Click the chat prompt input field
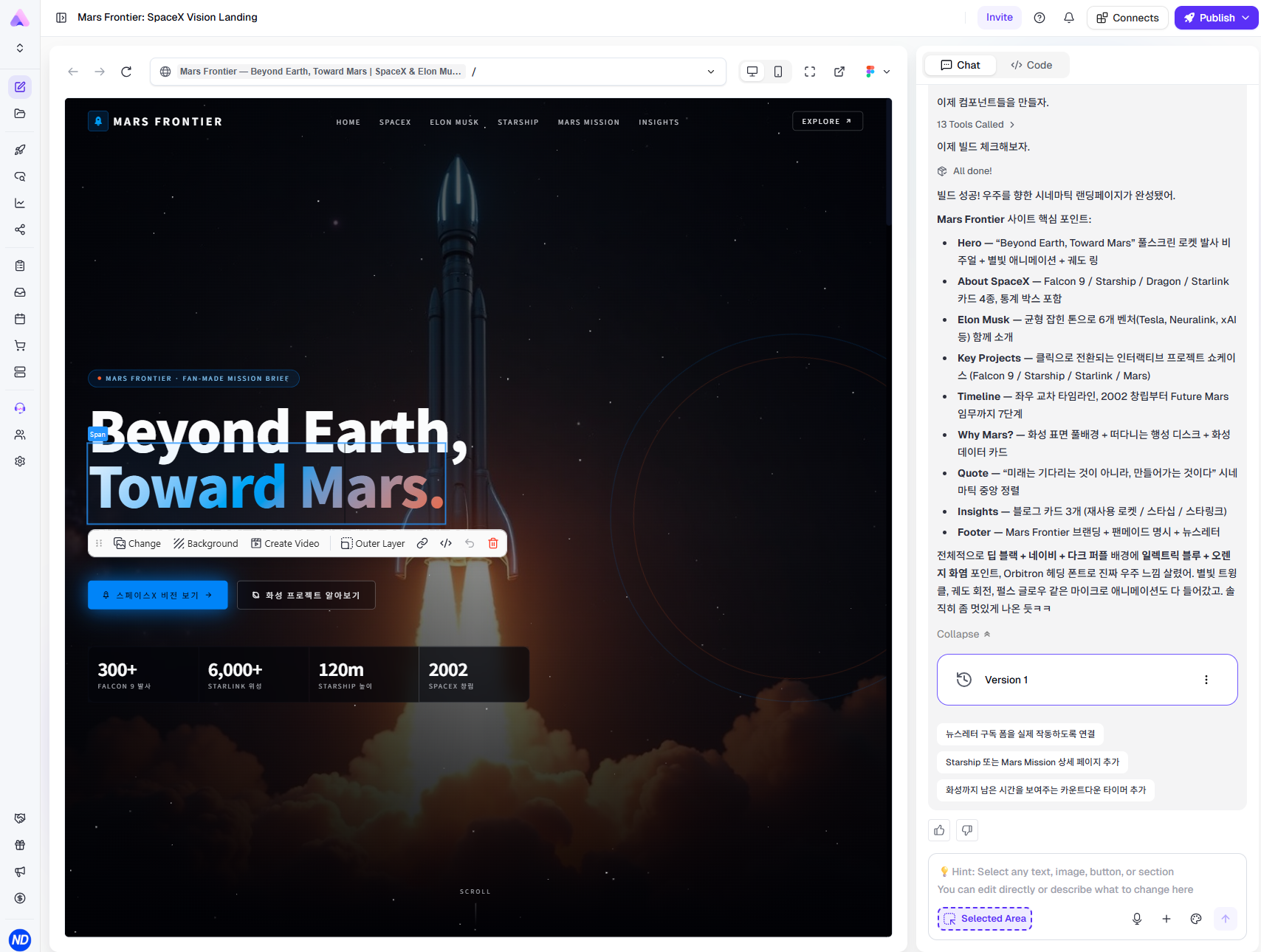Image resolution: width=1261 pixels, height=952 pixels. (x=1087, y=880)
